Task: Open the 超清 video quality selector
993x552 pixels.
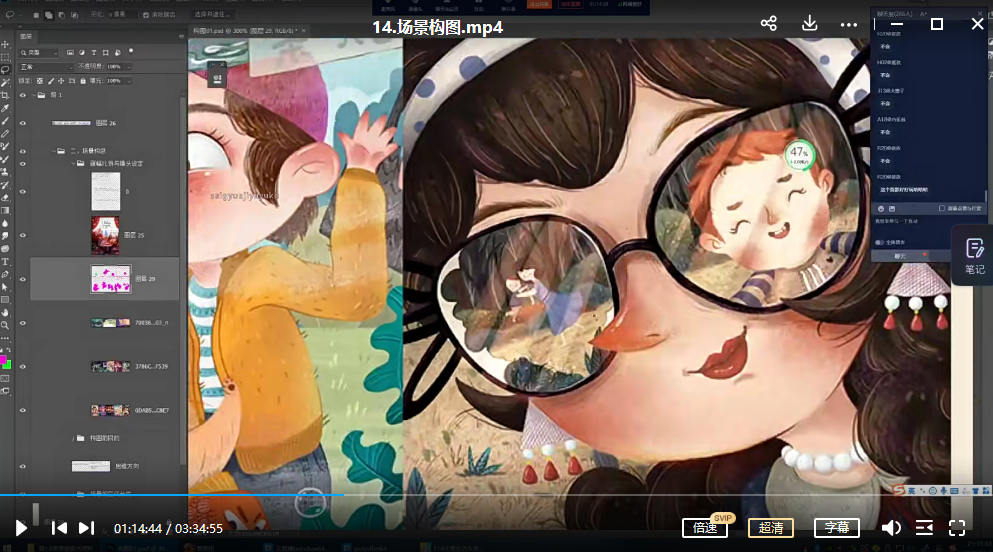Action: [x=771, y=528]
